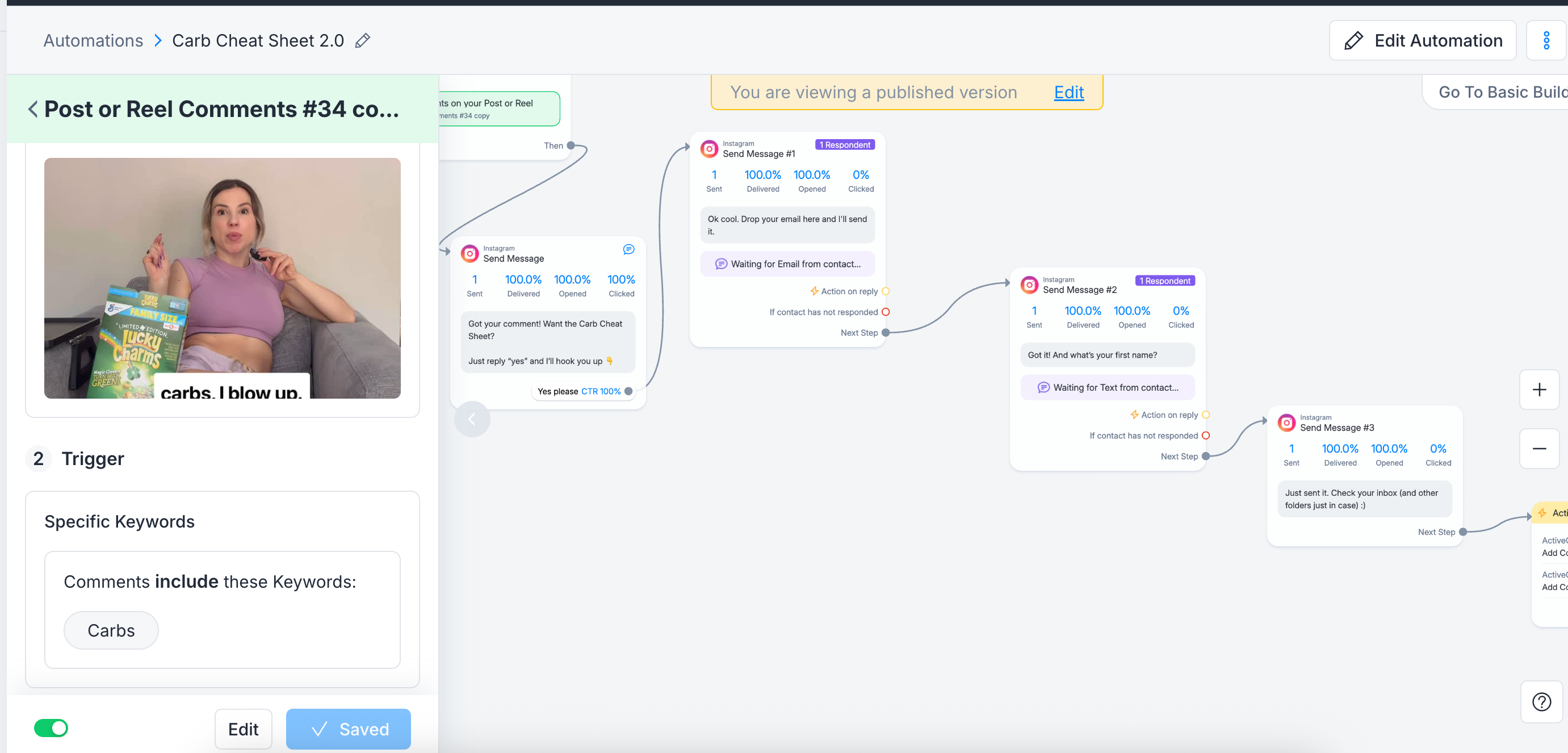Click the Edit button in the trigger panel

coord(243,729)
